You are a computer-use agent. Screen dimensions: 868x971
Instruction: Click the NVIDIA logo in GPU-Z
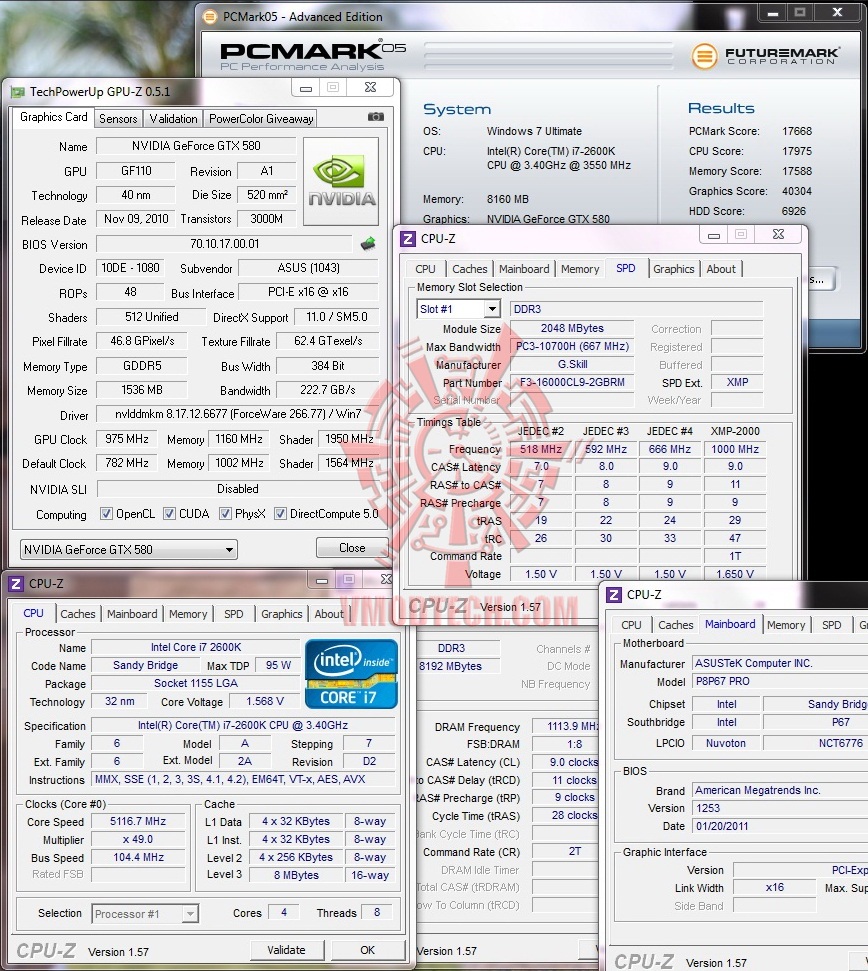(342, 181)
